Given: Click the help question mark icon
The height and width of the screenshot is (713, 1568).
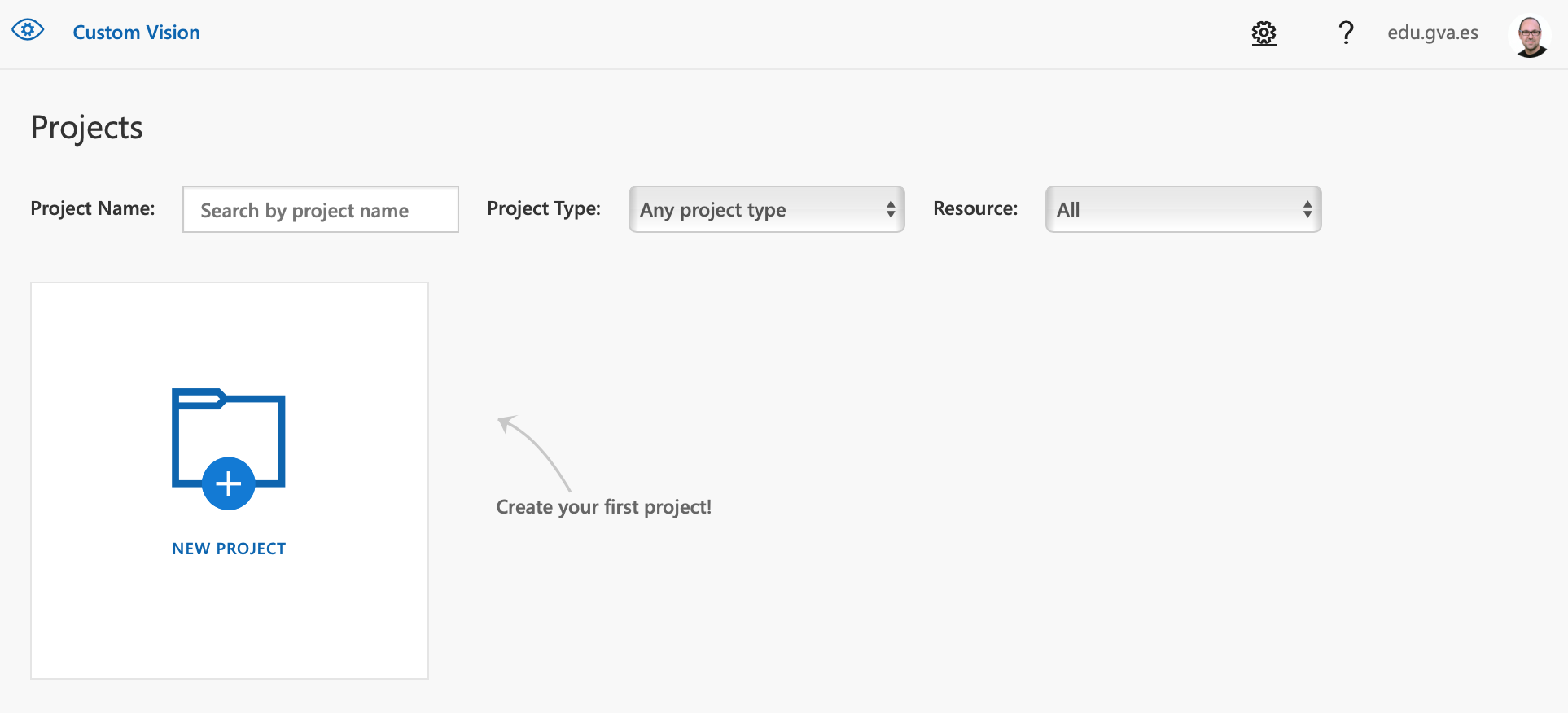Looking at the screenshot, I should (x=1346, y=33).
